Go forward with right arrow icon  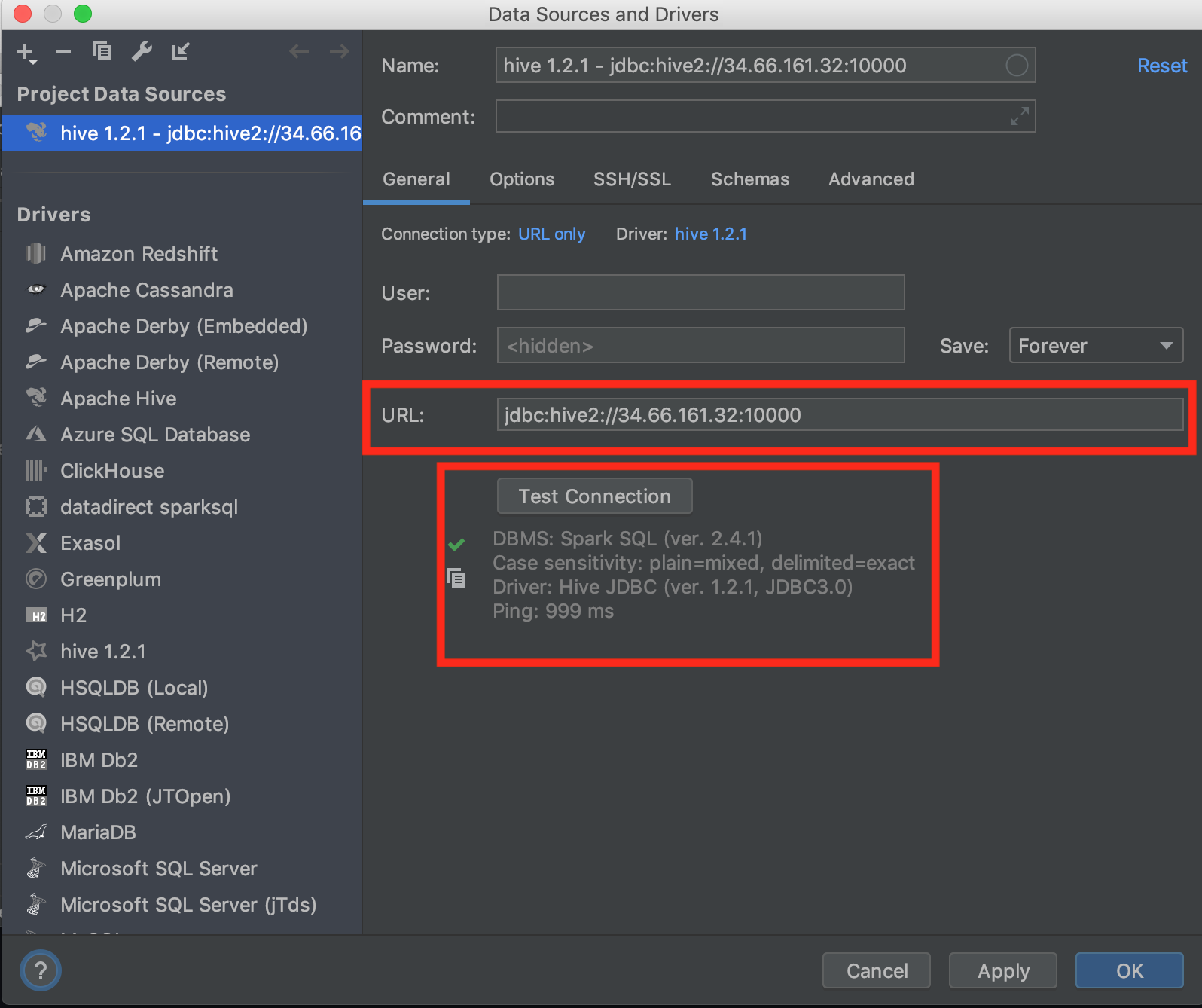(340, 51)
